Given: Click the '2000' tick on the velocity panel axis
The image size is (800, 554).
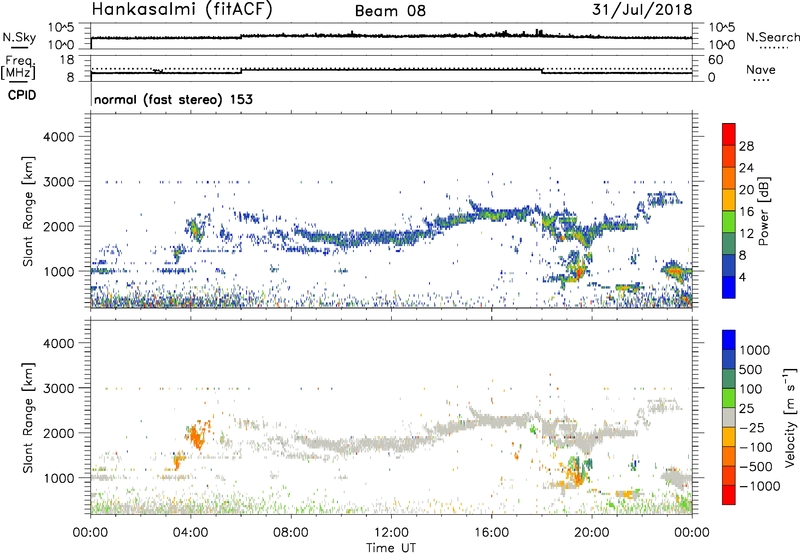Looking at the screenshot, I should point(58,433).
